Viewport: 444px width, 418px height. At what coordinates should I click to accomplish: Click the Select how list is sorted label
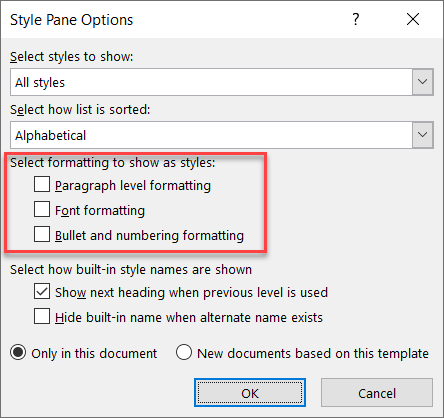80,110
